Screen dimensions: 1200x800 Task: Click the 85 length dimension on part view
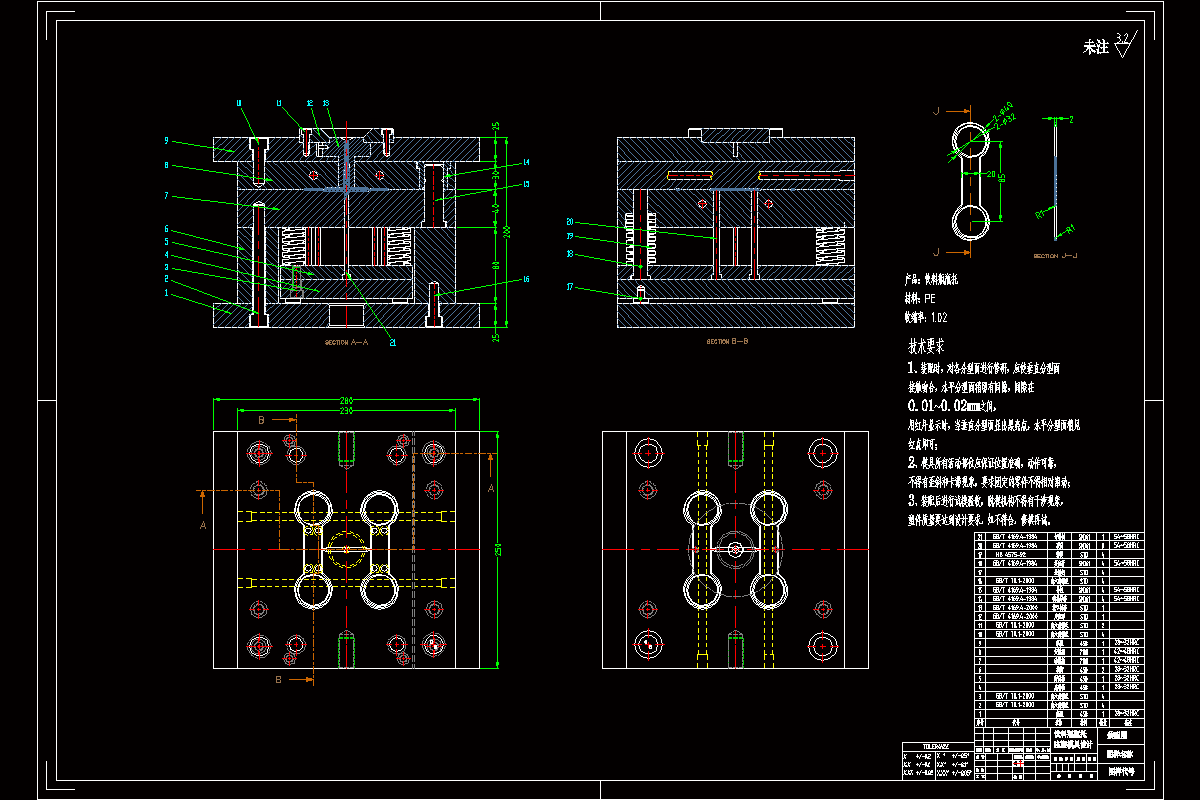point(1003,180)
